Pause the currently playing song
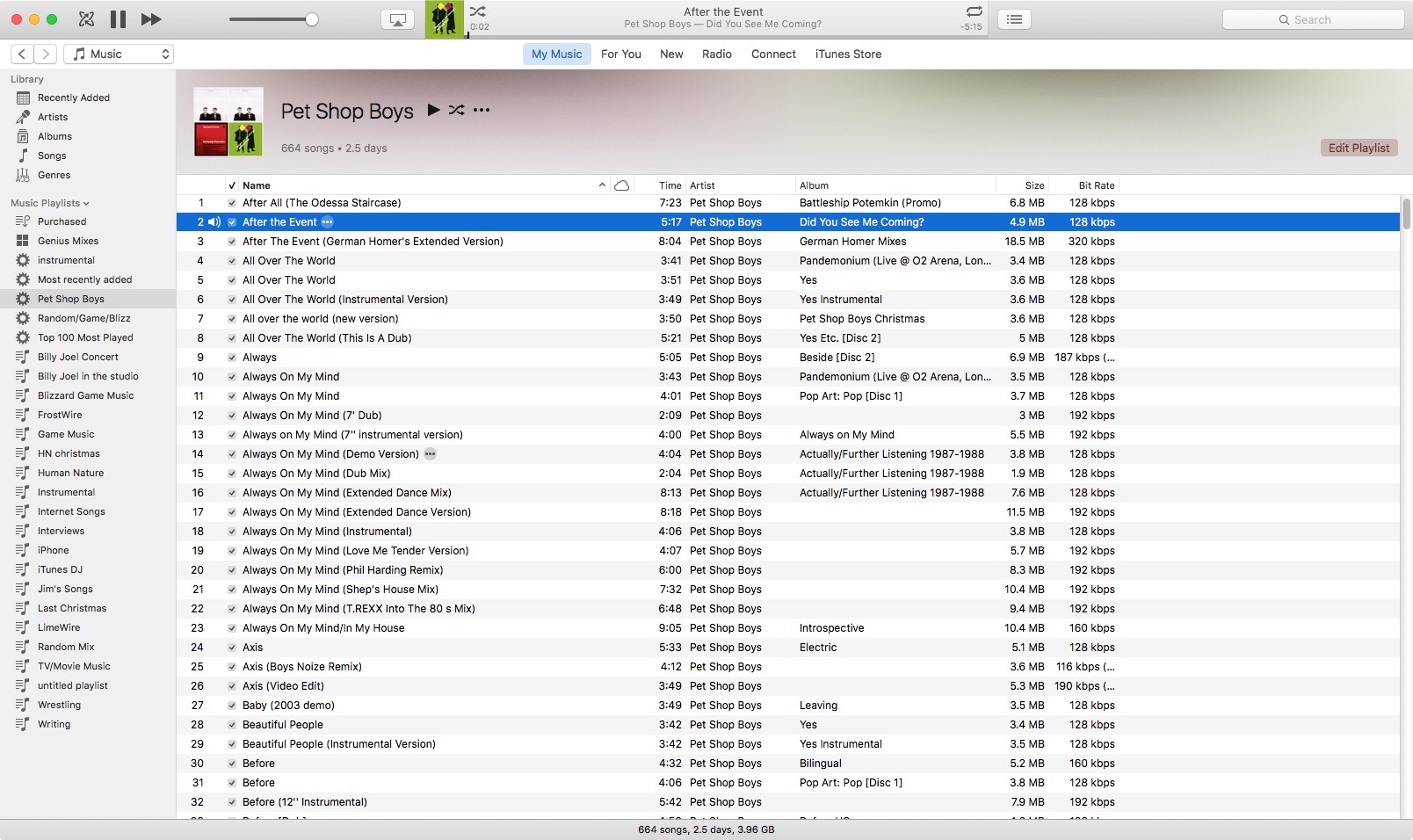The height and width of the screenshot is (840, 1413). click(x=119, y=19)
